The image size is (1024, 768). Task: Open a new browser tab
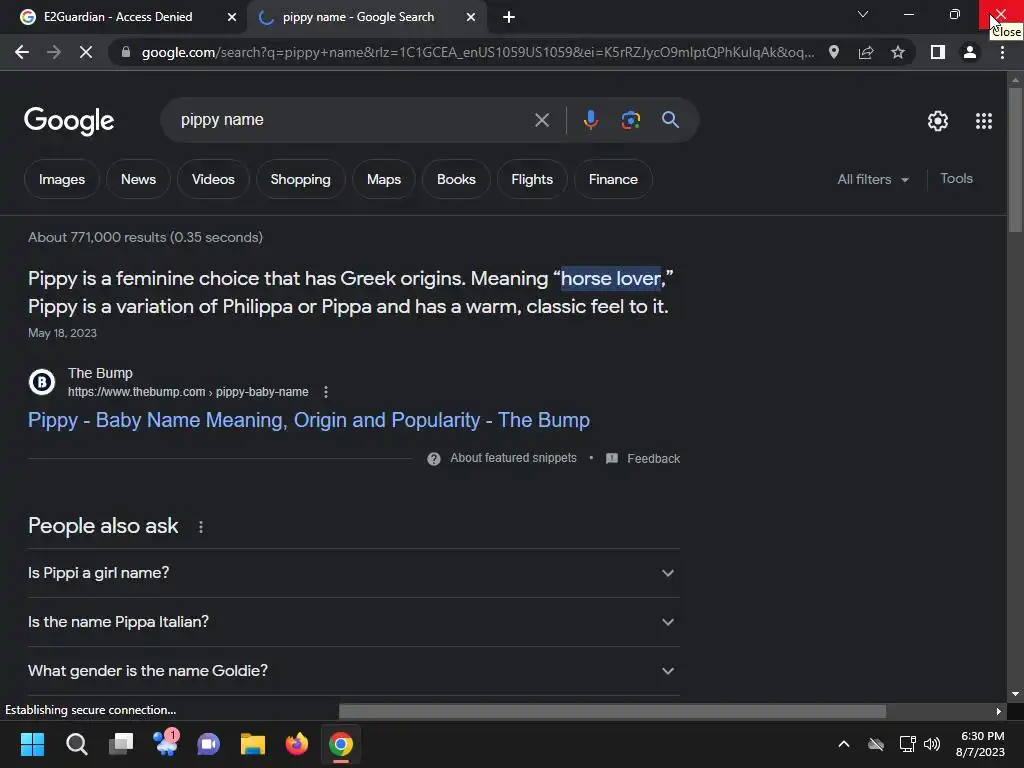pos(509,18)
